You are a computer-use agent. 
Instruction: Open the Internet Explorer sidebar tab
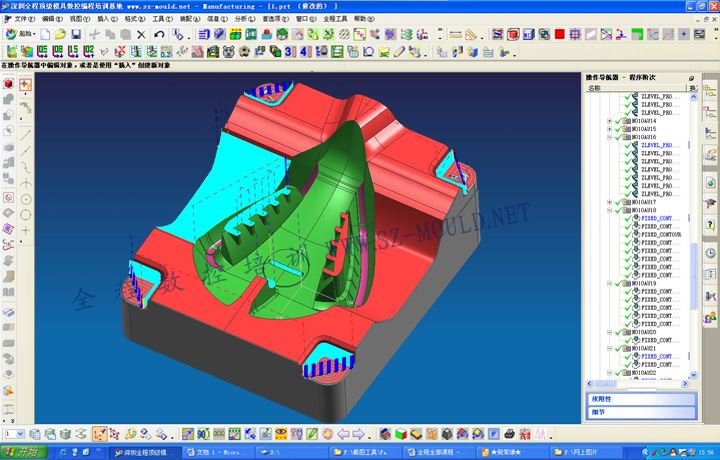[710, 183]
